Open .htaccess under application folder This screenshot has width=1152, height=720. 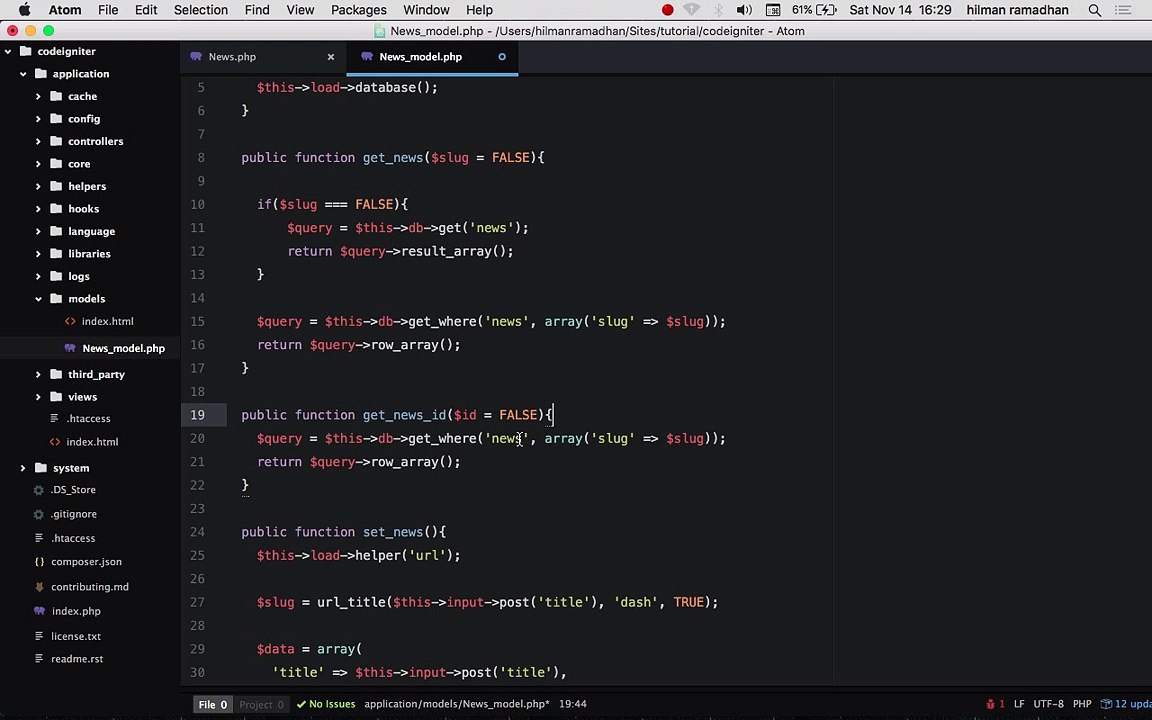click(x=88, y=419)
